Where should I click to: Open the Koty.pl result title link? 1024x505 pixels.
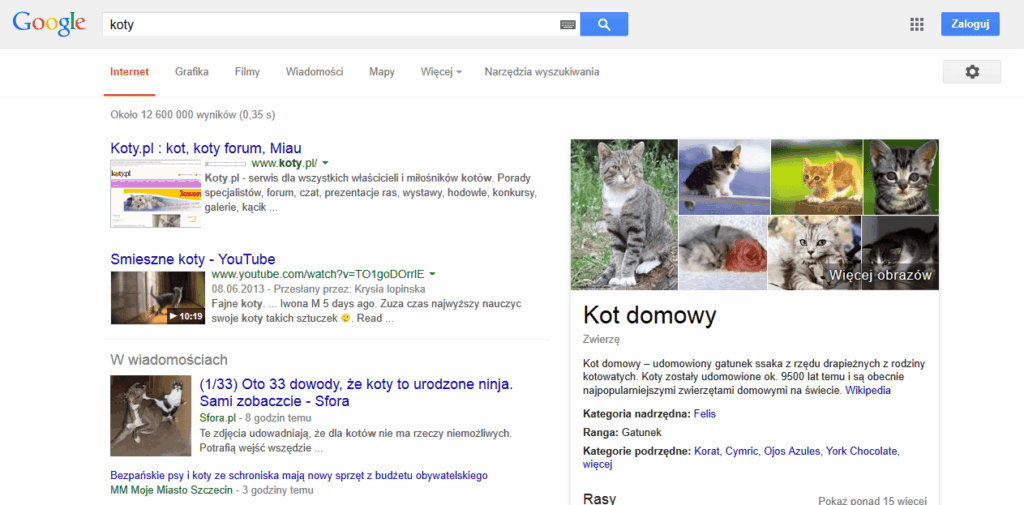pos(206,148)
